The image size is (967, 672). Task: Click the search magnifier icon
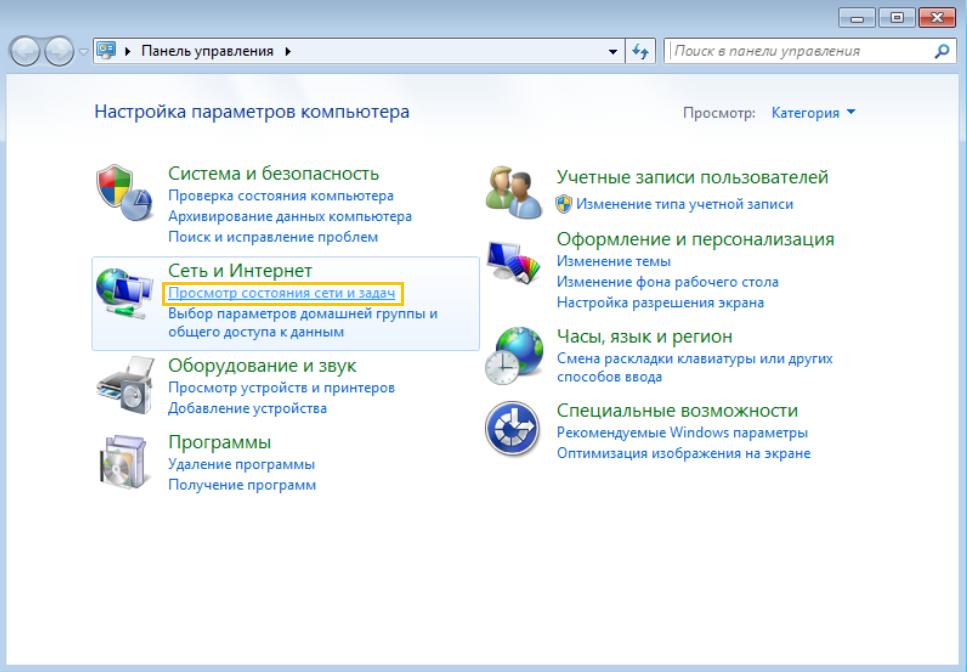point(941,51)
